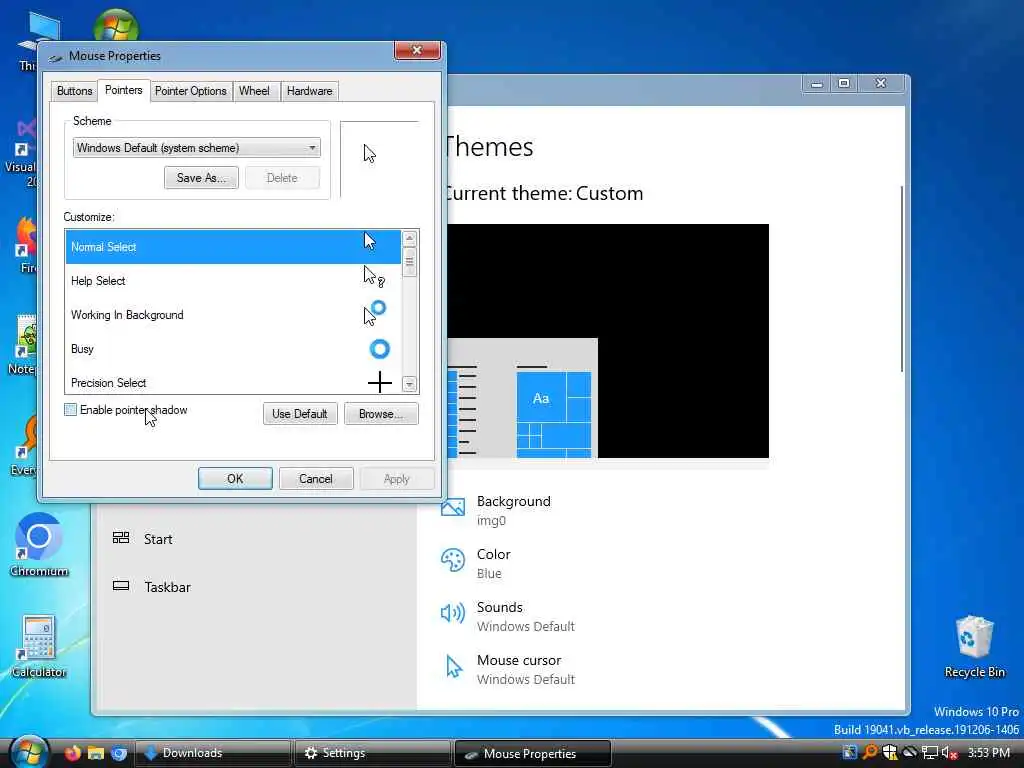Click the 3:53 PM clock
The height and width of the screenshot is (768, 1024).
point(989,753)
